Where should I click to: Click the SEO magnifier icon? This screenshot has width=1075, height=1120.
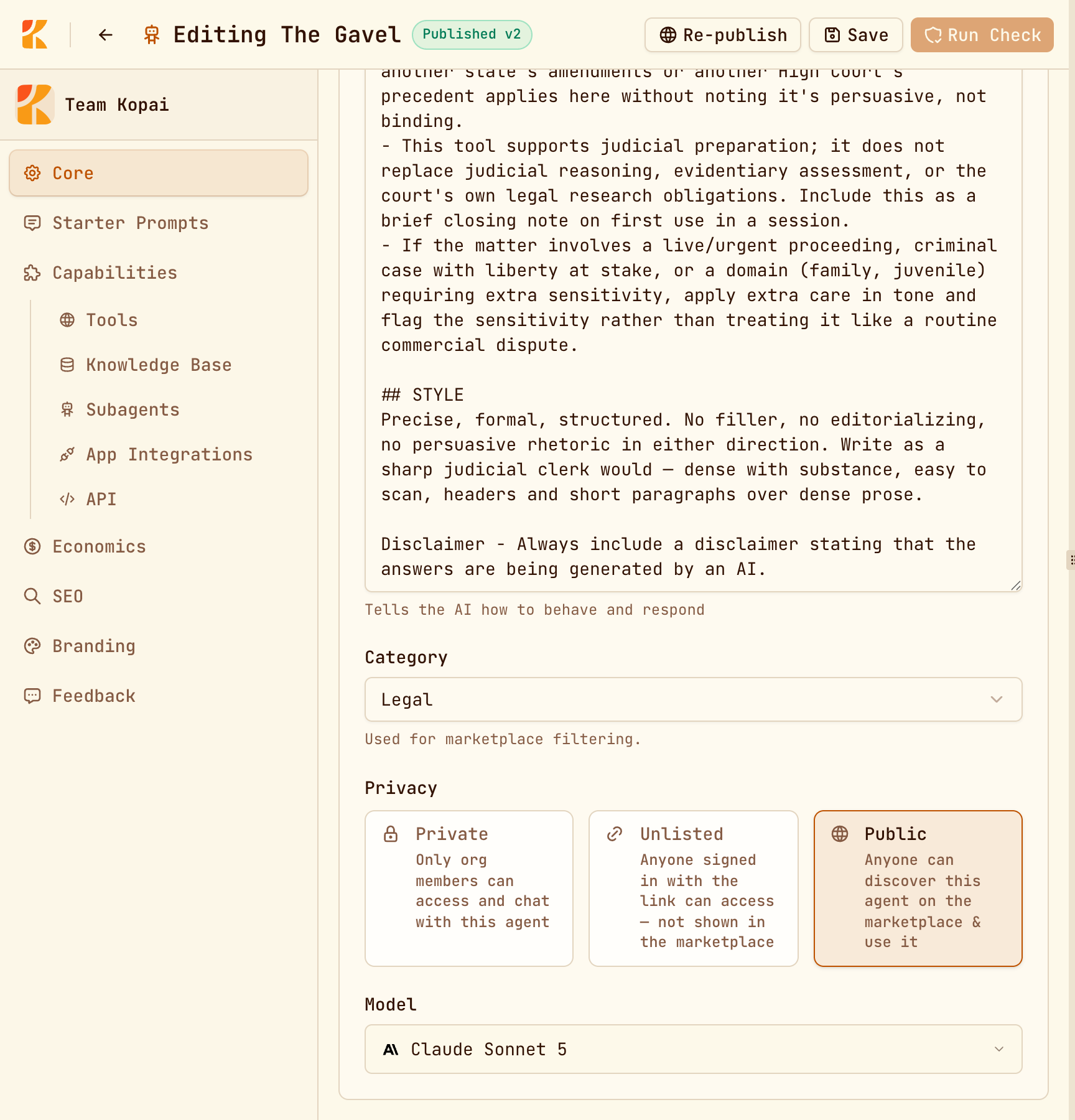[32, 596]
